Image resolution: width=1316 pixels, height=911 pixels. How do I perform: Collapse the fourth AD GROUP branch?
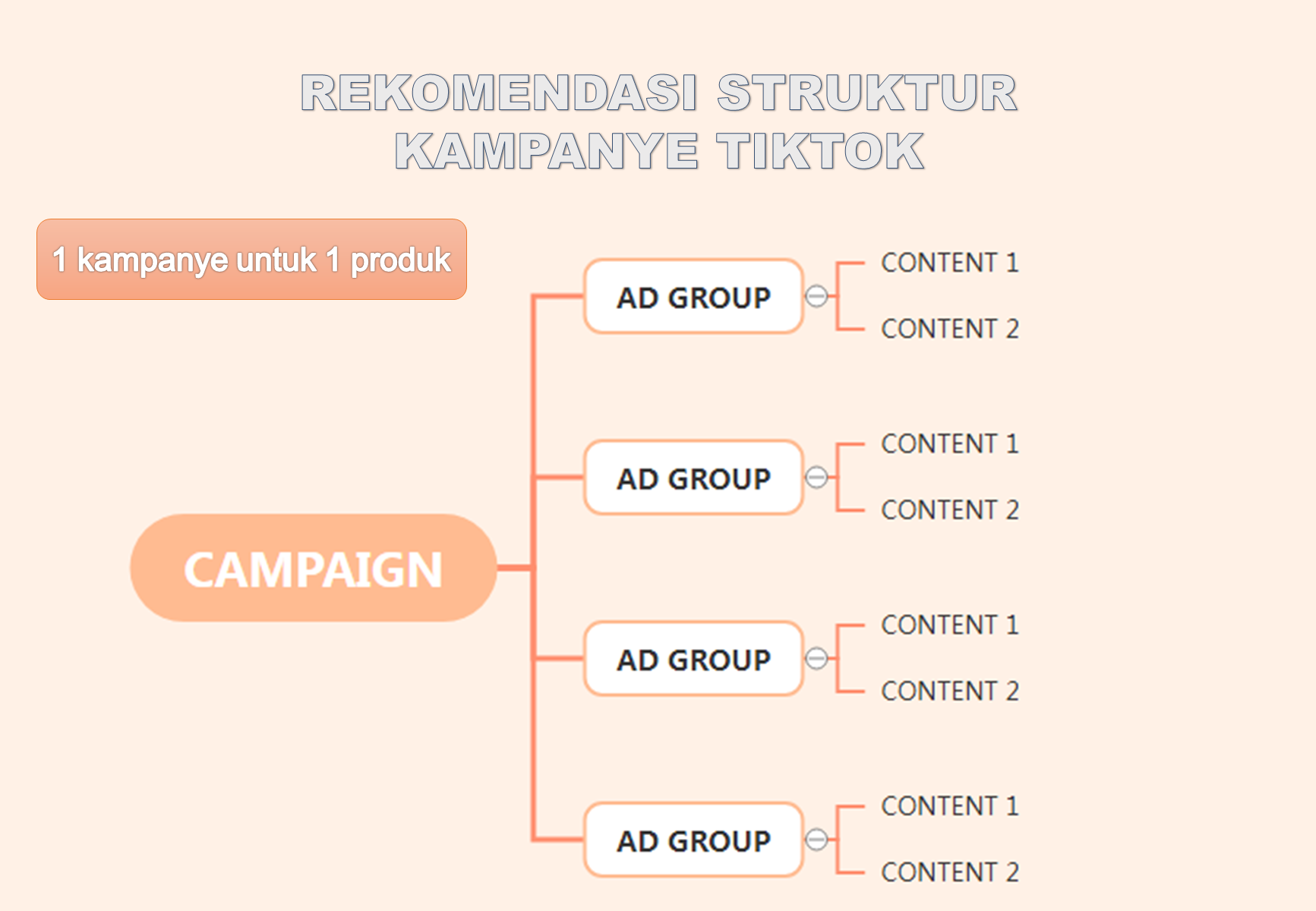coord(816,840)
